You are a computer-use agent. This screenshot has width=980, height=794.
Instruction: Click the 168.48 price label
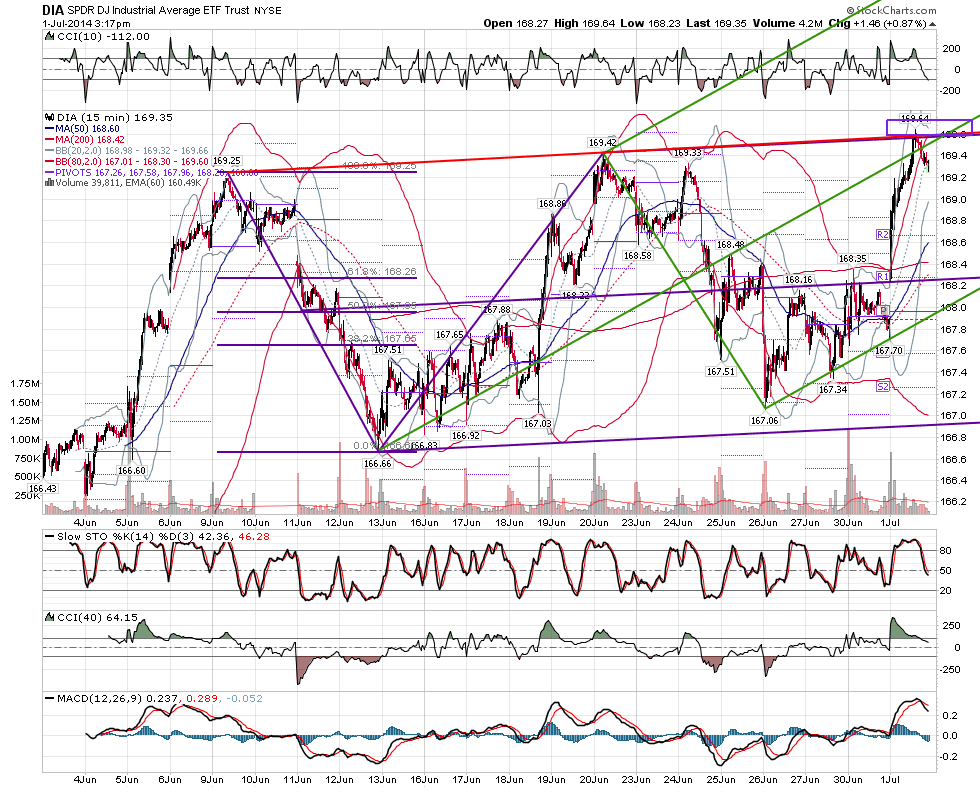[730, 244]
